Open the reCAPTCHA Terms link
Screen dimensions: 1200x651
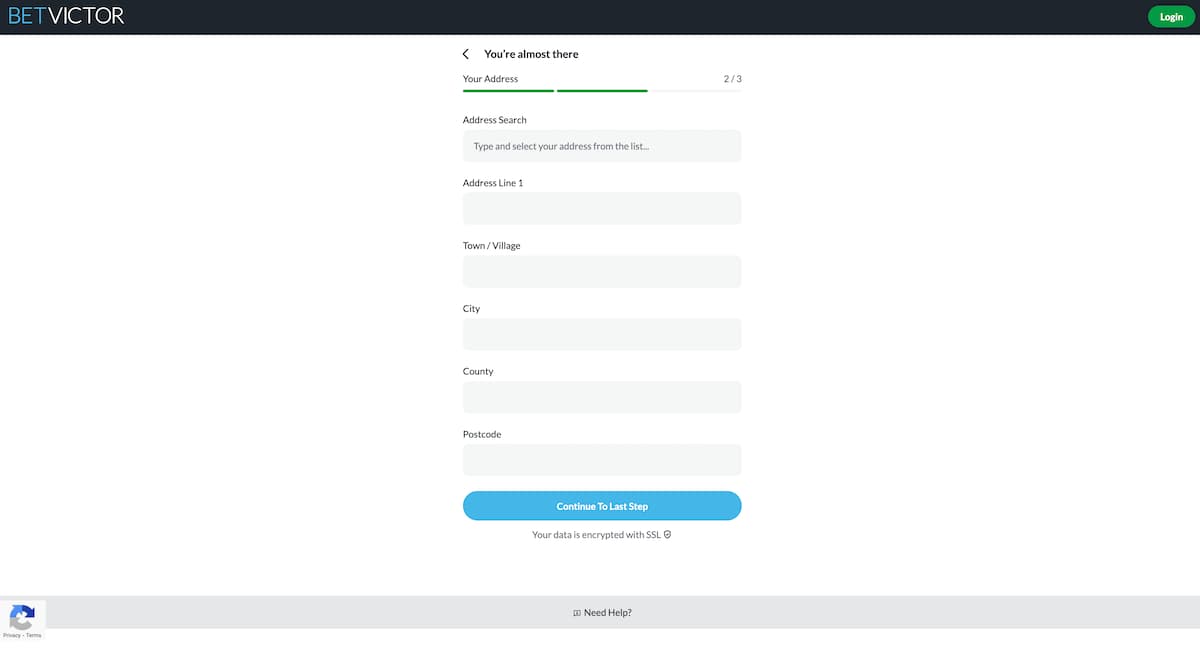pos(34,636)
